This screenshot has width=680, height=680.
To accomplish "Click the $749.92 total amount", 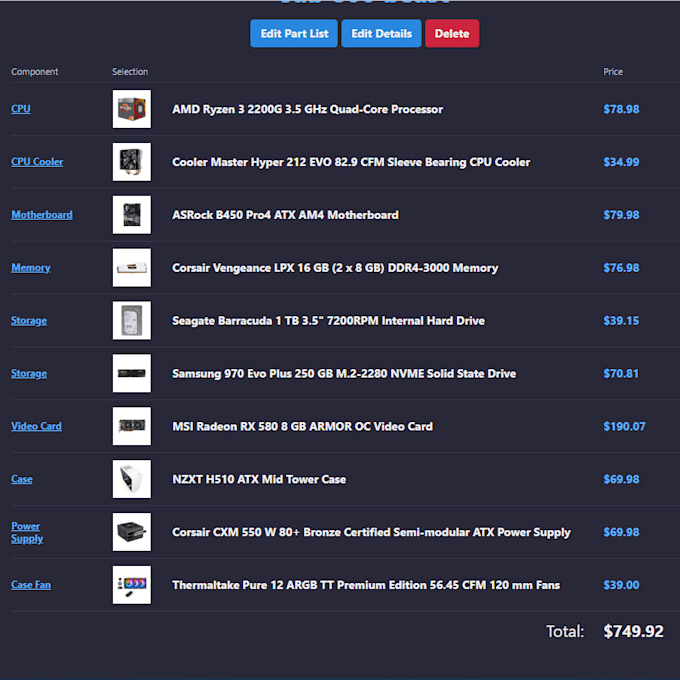I will (633, 631).
